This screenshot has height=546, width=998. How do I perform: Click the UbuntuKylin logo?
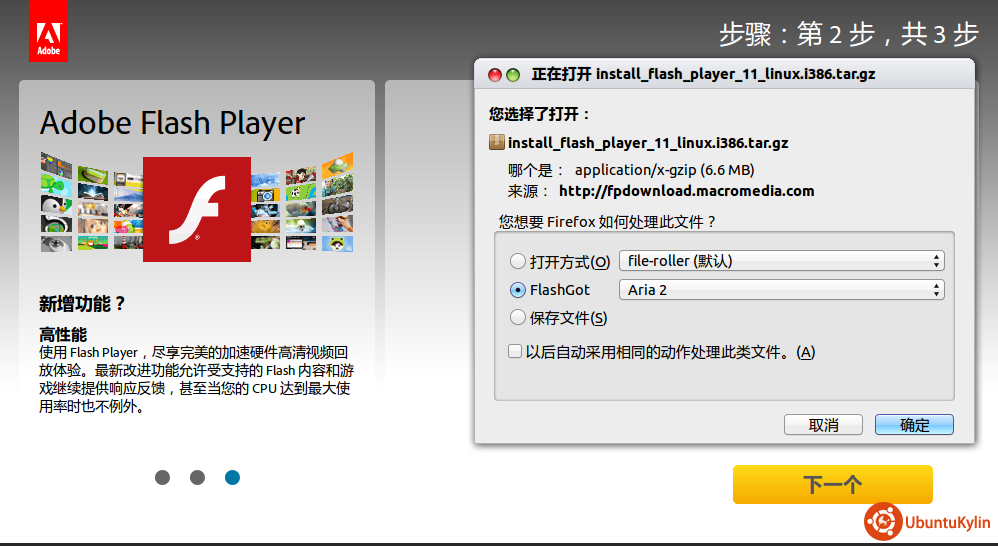coord(928,521)
